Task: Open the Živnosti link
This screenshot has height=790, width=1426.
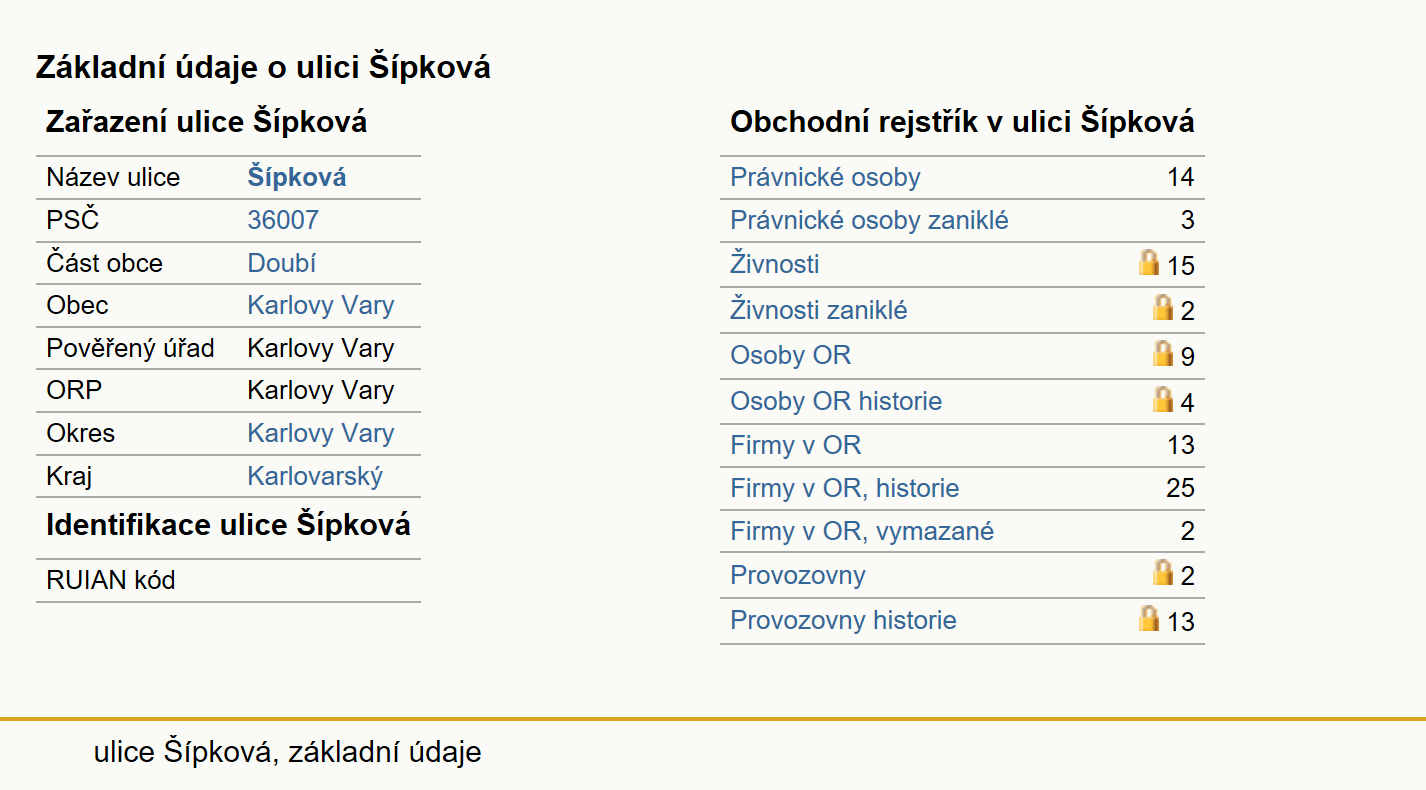Action: 775,264
